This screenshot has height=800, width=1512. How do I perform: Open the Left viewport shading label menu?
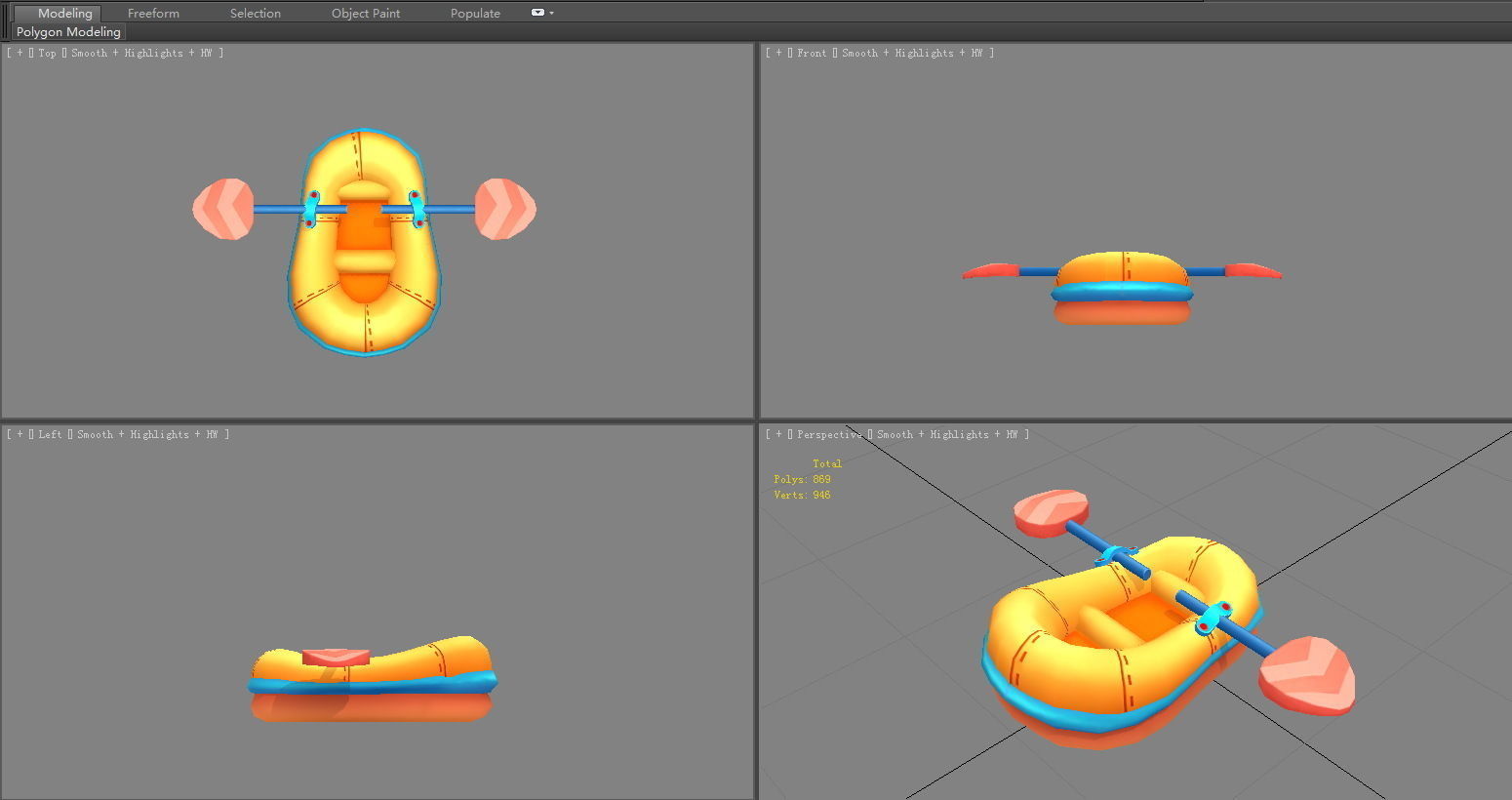click(x=147, y=434)
